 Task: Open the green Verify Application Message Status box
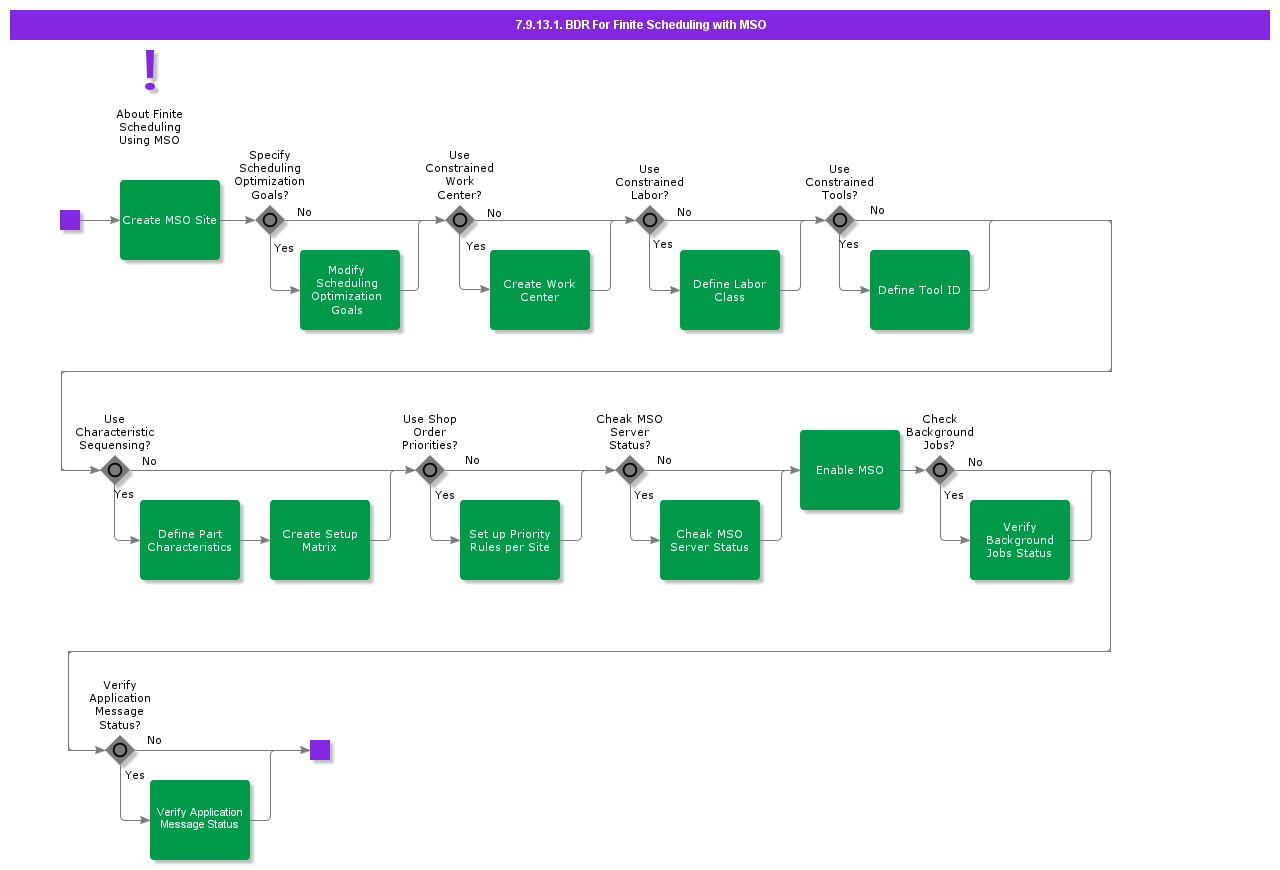200,820
